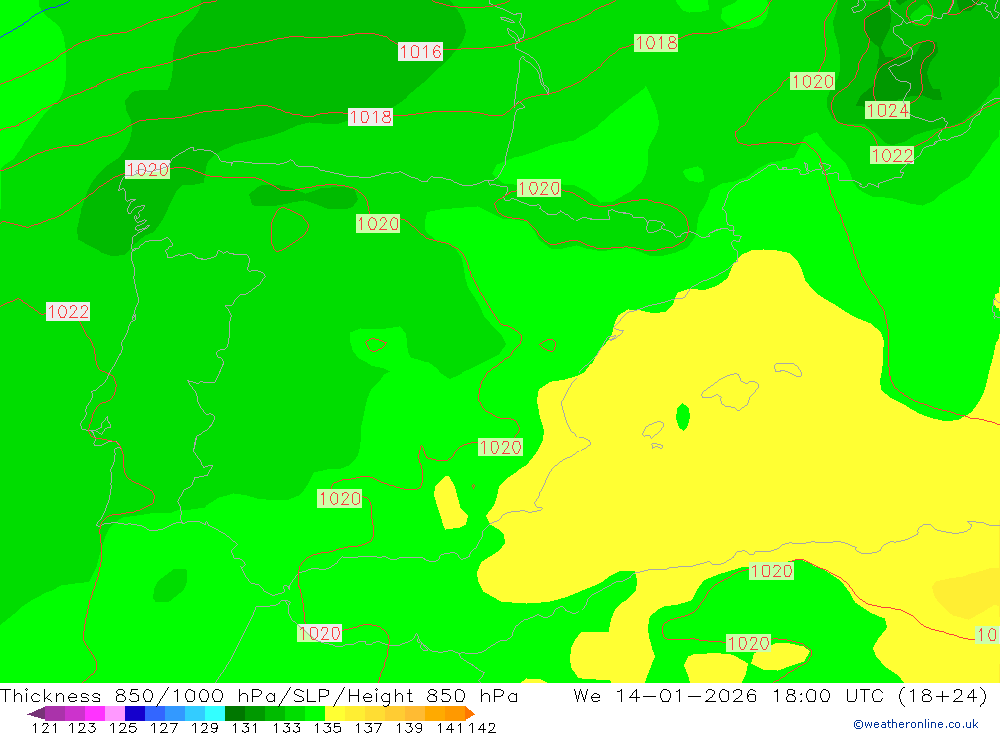Click the orange right arrow of legend

click(470, 713)
